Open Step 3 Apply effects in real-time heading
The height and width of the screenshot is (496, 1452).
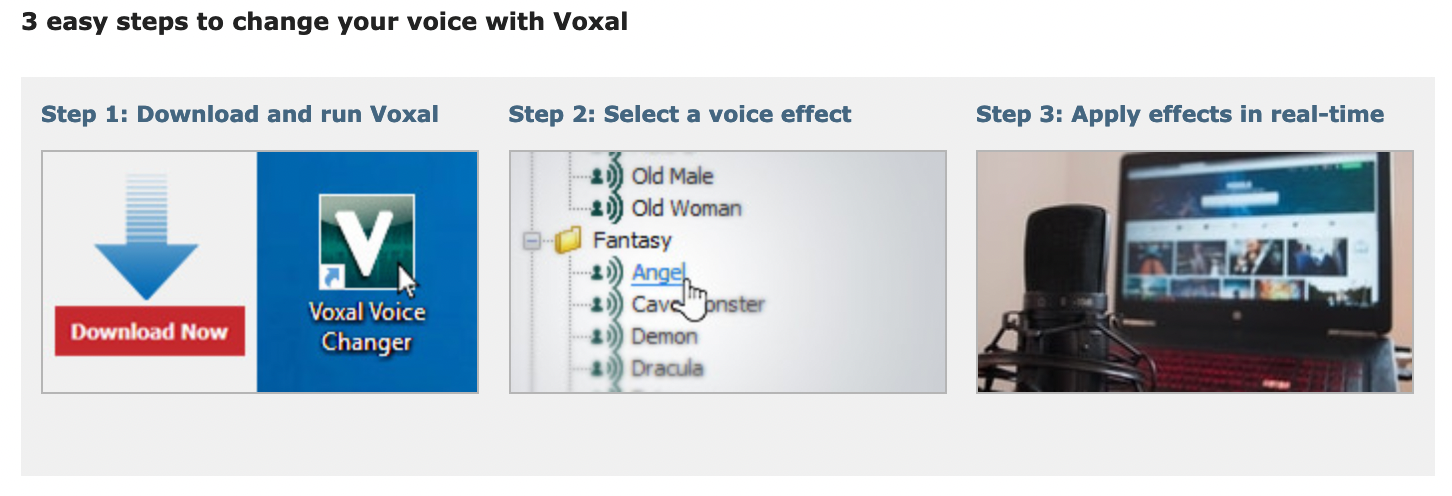1180,114
